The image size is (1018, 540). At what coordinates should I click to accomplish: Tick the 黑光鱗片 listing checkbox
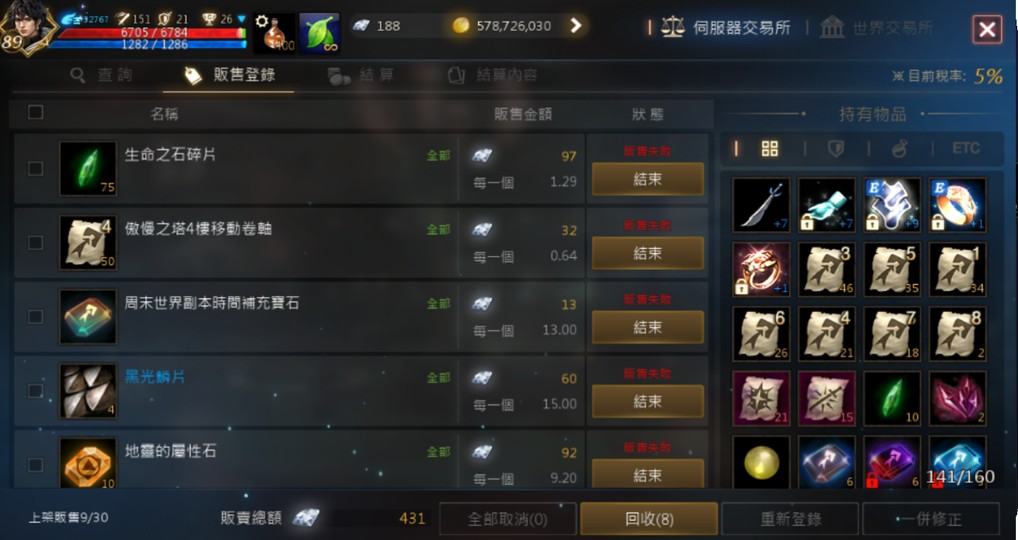point(36,391)
